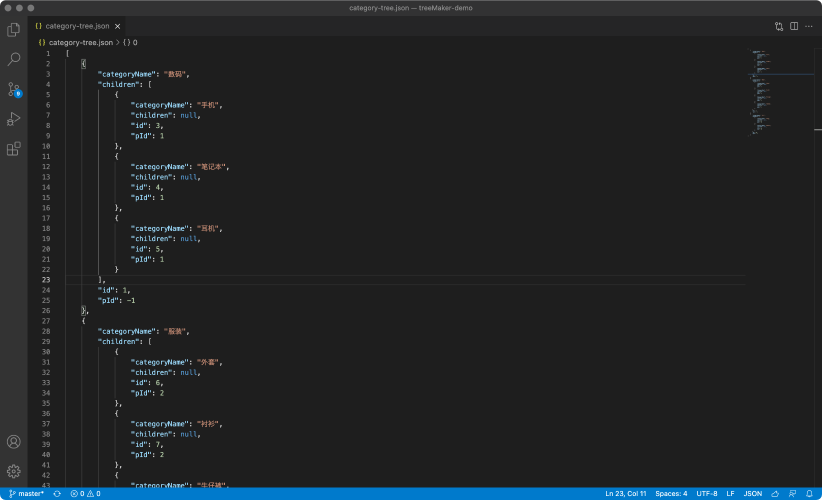822x500 pixels.
Task: Click the errors and warnings status indicator
Action: tap(85, 493)
